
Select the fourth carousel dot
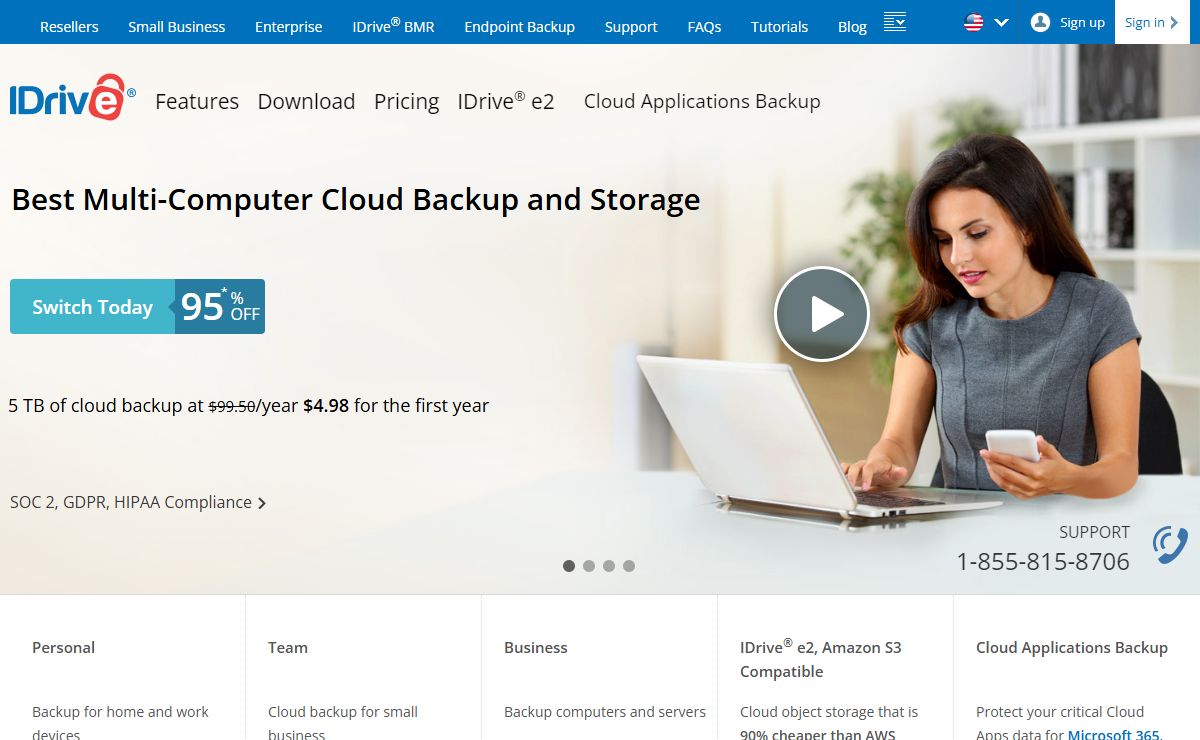pos(629,566)
